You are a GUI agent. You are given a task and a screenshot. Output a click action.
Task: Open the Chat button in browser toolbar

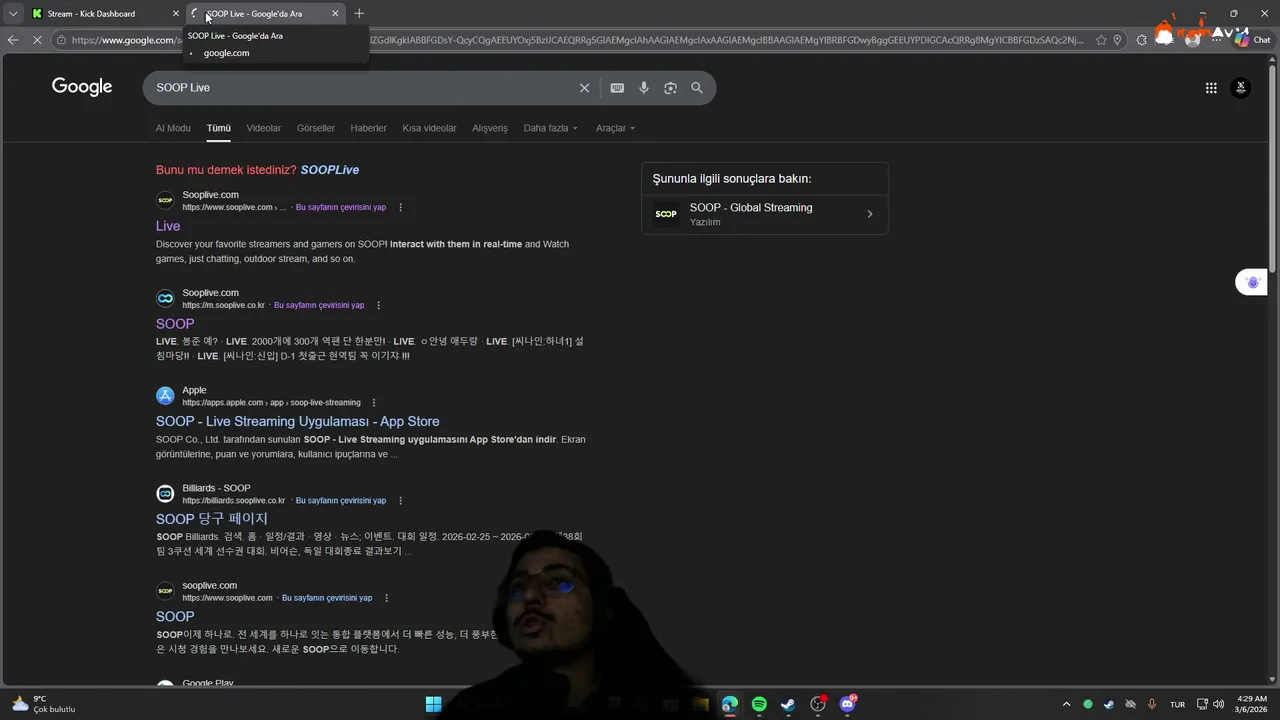pyautogui.click(x=1254, y=40)
